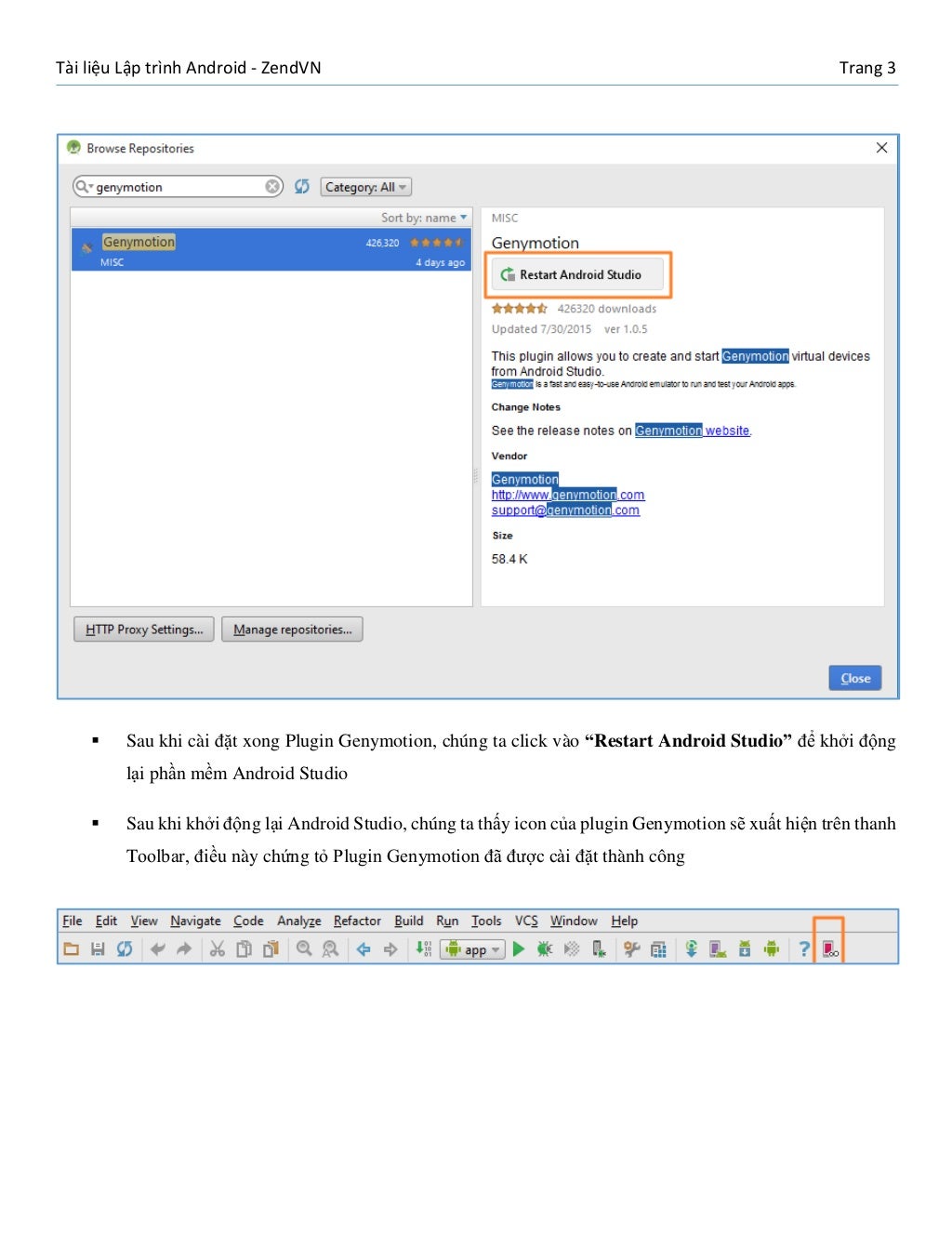Click the Back navigation arrow
Viewport: 952px width, 1233px height.
pos(364,949)
